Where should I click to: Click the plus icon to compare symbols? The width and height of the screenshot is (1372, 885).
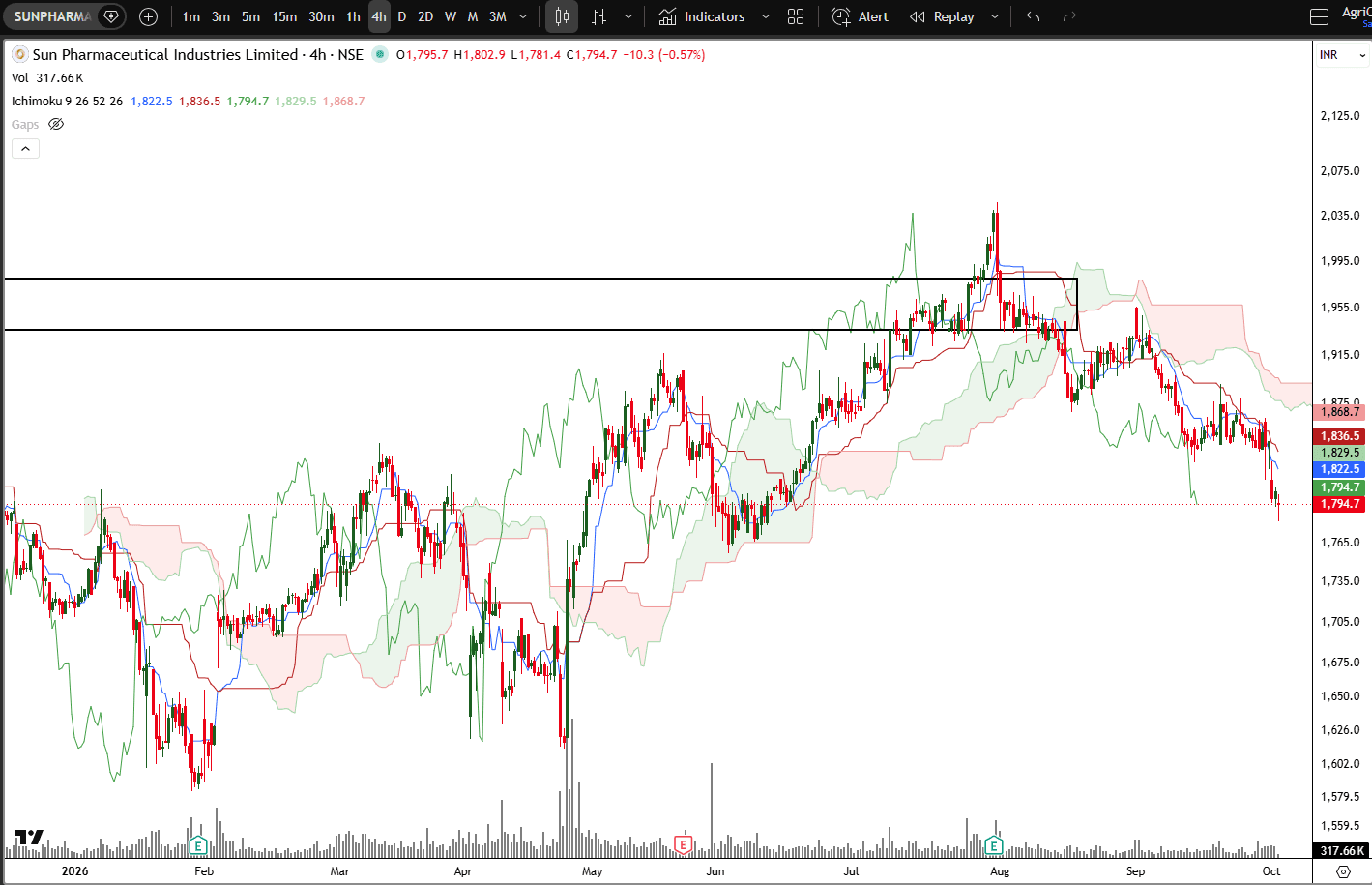[x=148, y=16]
